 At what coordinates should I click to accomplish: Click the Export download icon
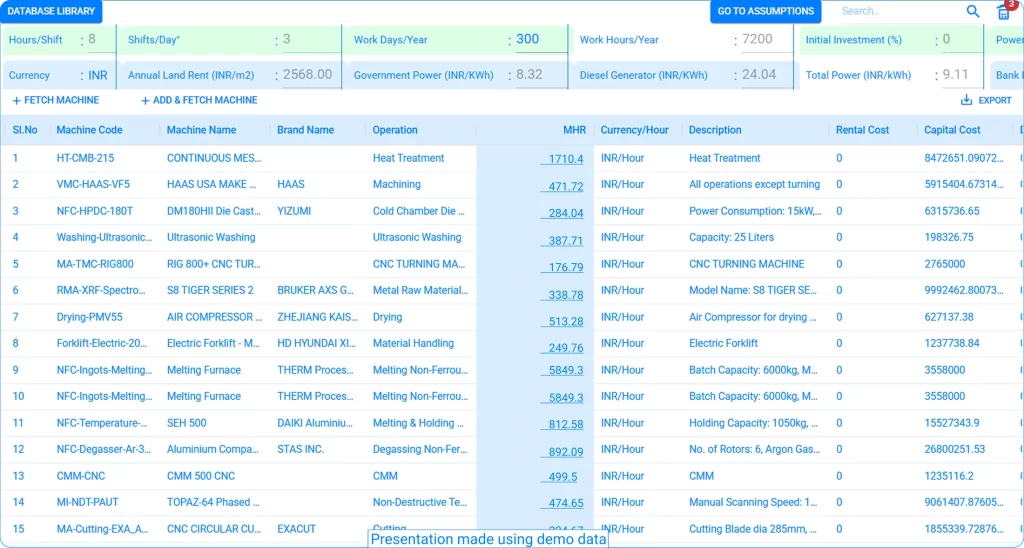tap(966, 100)
